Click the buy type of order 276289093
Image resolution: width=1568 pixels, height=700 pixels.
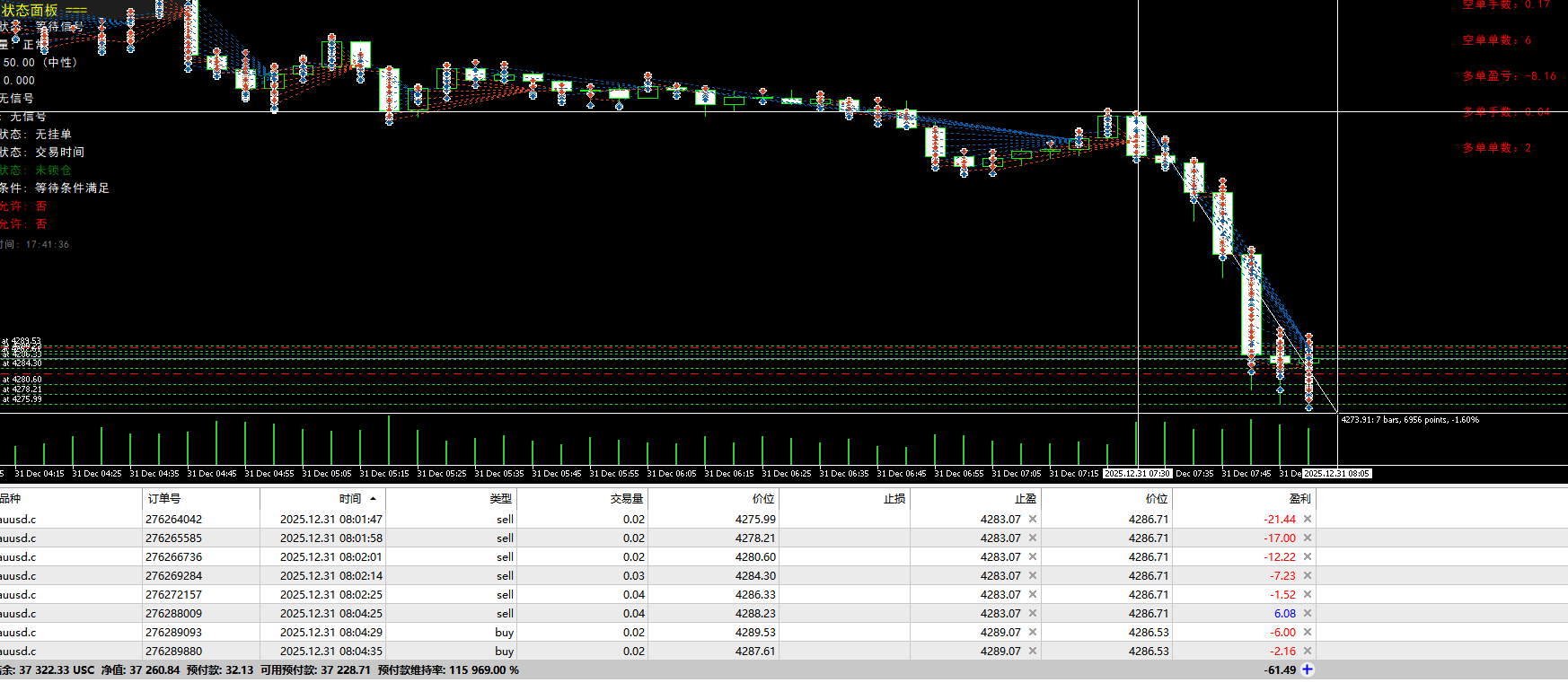click(x=505, y=632)
